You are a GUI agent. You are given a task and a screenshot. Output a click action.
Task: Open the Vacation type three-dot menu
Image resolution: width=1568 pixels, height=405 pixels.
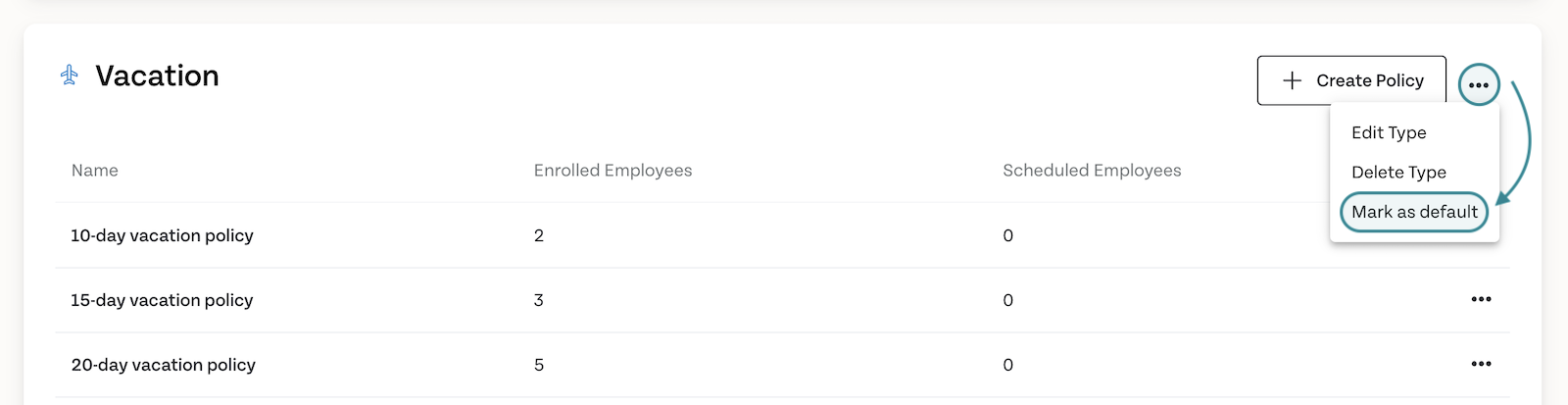point(1479,85)
